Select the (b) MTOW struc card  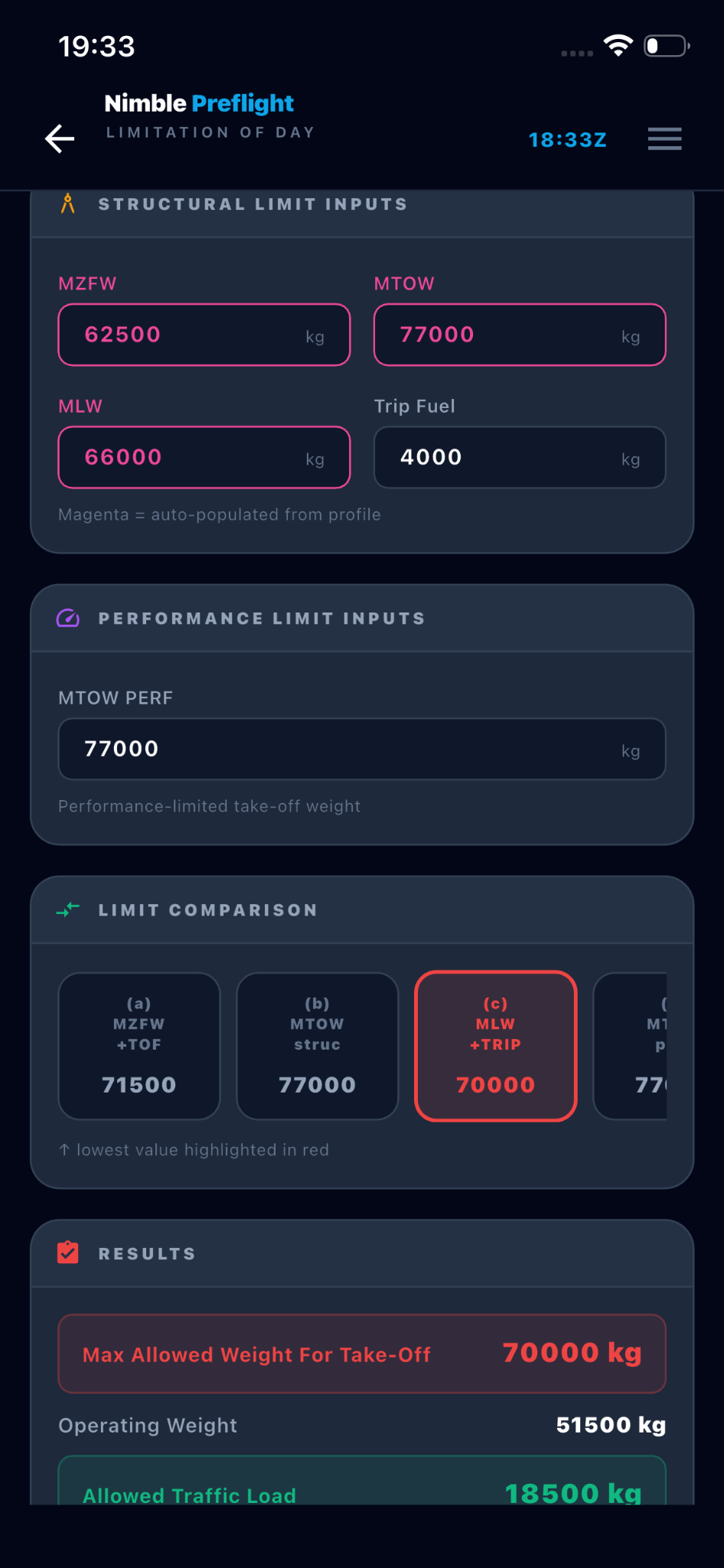coord(318,1046)
